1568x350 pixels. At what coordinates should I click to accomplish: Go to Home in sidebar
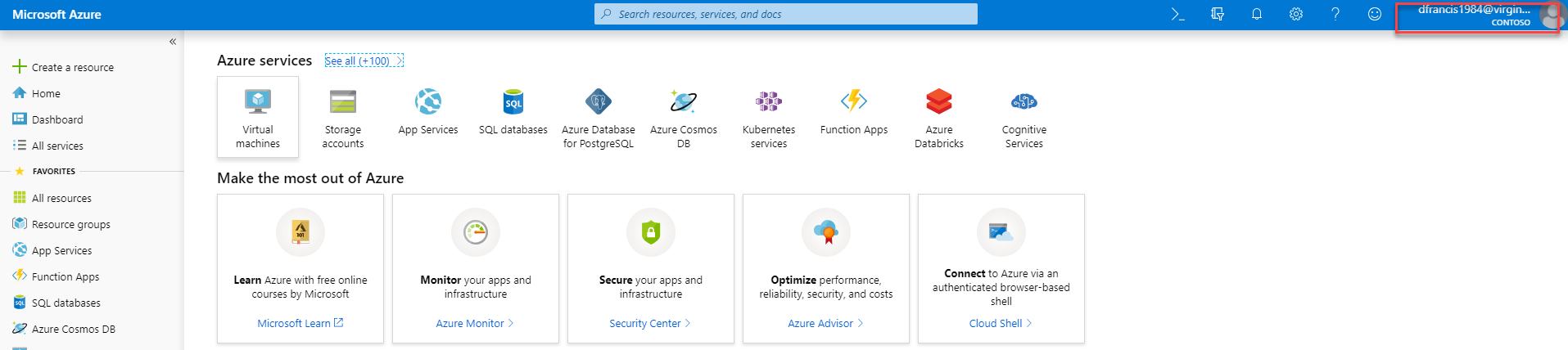37,93
